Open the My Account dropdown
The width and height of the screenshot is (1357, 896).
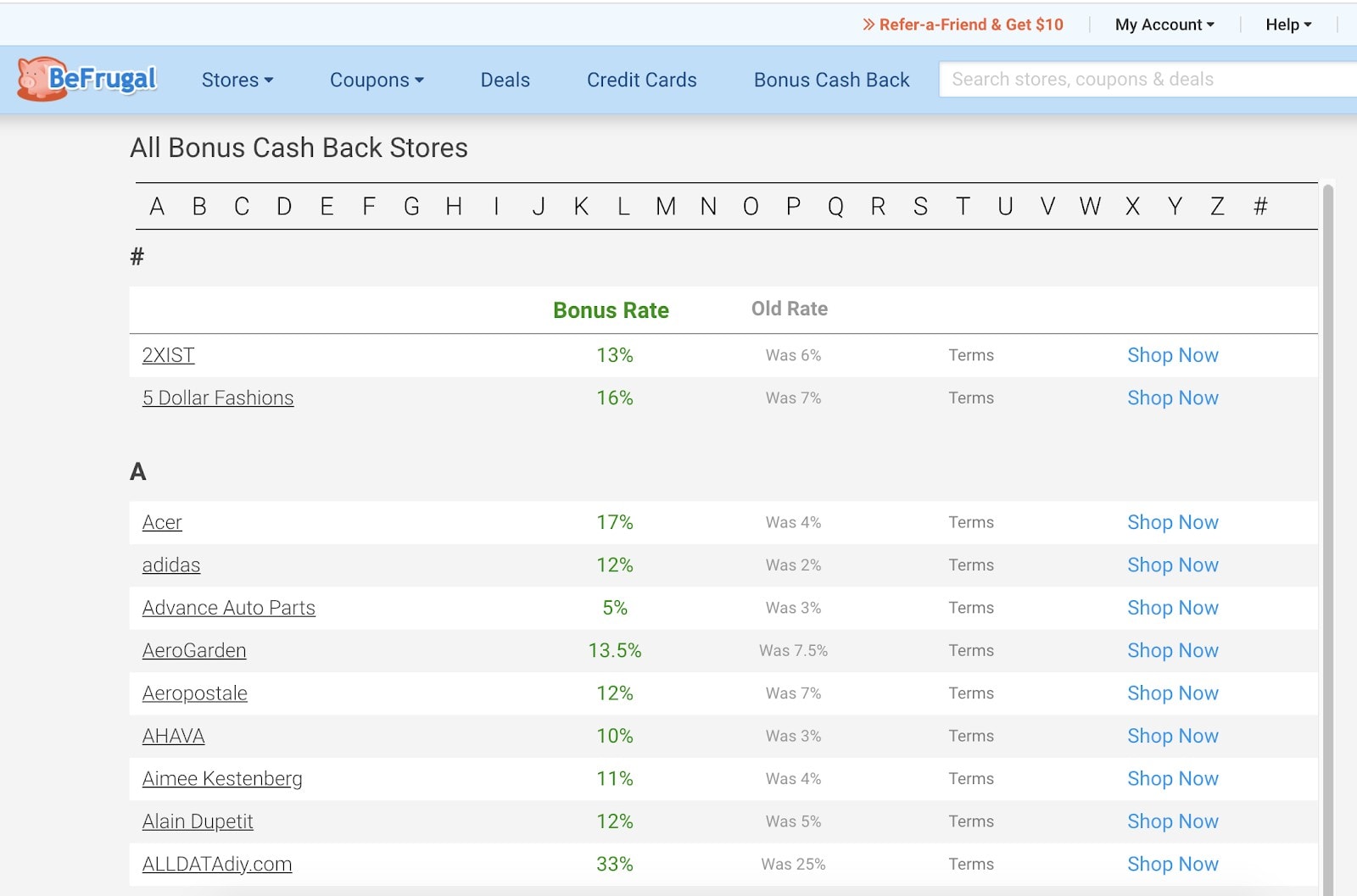click(x=1164, y=25)
